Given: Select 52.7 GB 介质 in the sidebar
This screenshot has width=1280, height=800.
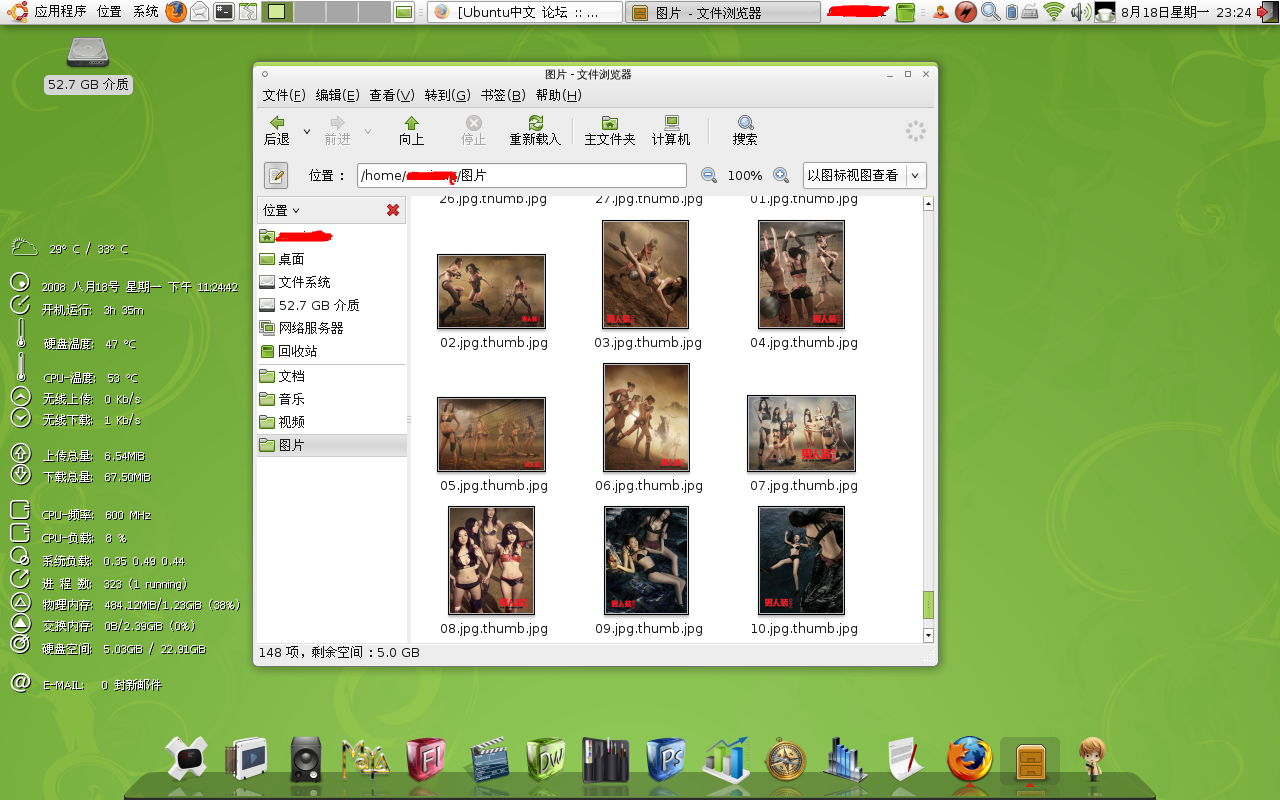Looking at the screenshot, I should 332,305.
